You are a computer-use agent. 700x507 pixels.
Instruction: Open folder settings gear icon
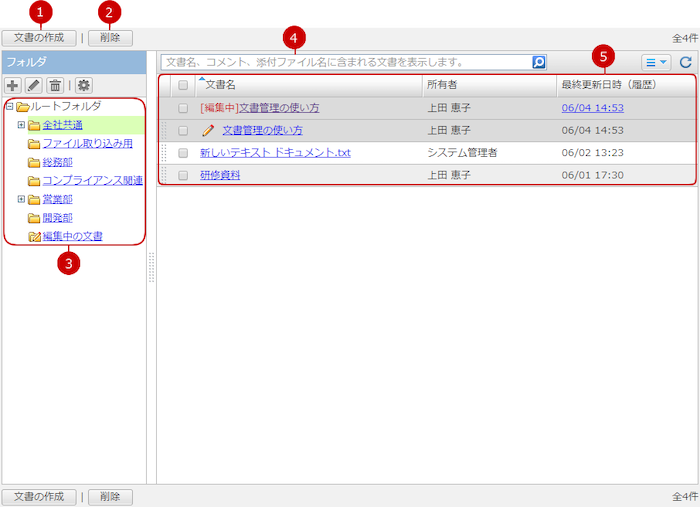point(84,86)
